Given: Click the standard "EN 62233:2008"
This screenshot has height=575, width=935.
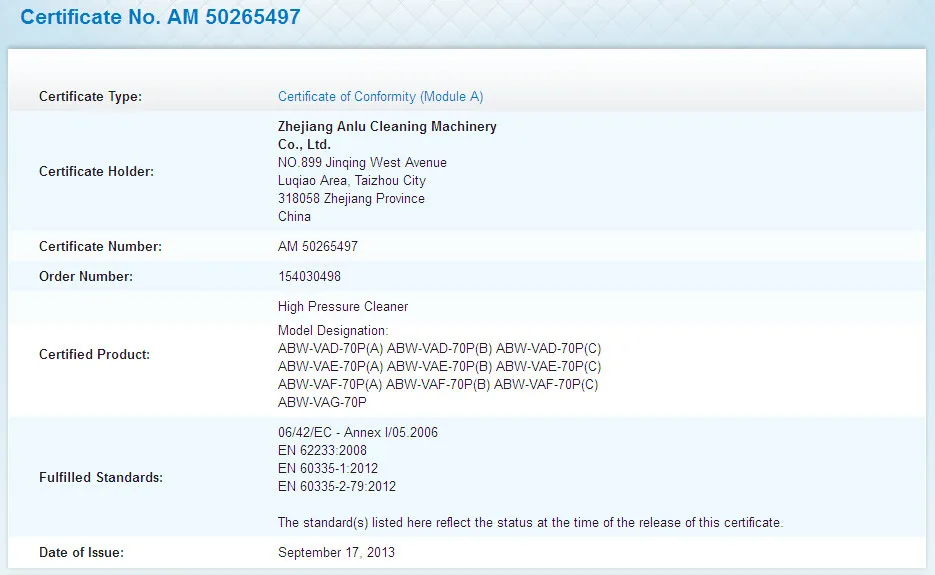Looking at the screenshot, I should [x=322, y=450].
